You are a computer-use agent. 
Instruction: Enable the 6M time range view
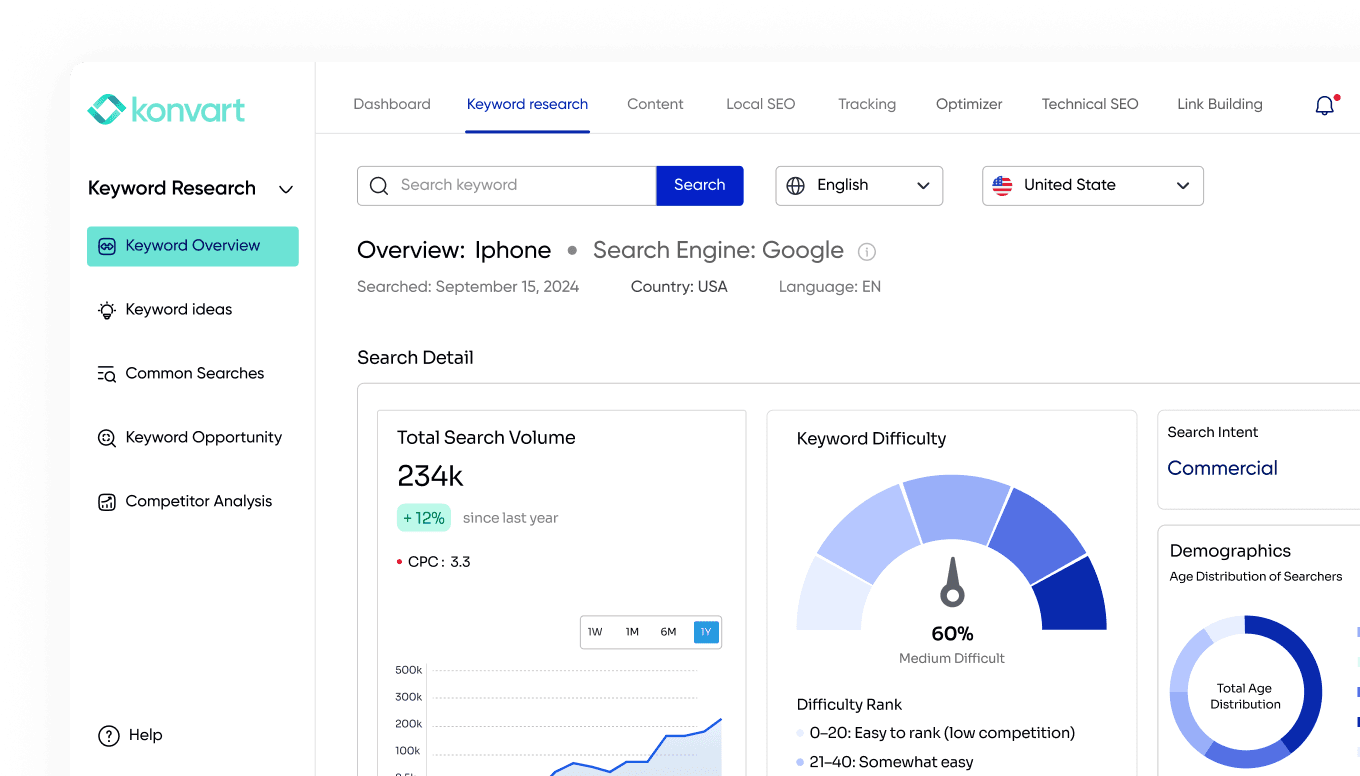tap(669, 632)
